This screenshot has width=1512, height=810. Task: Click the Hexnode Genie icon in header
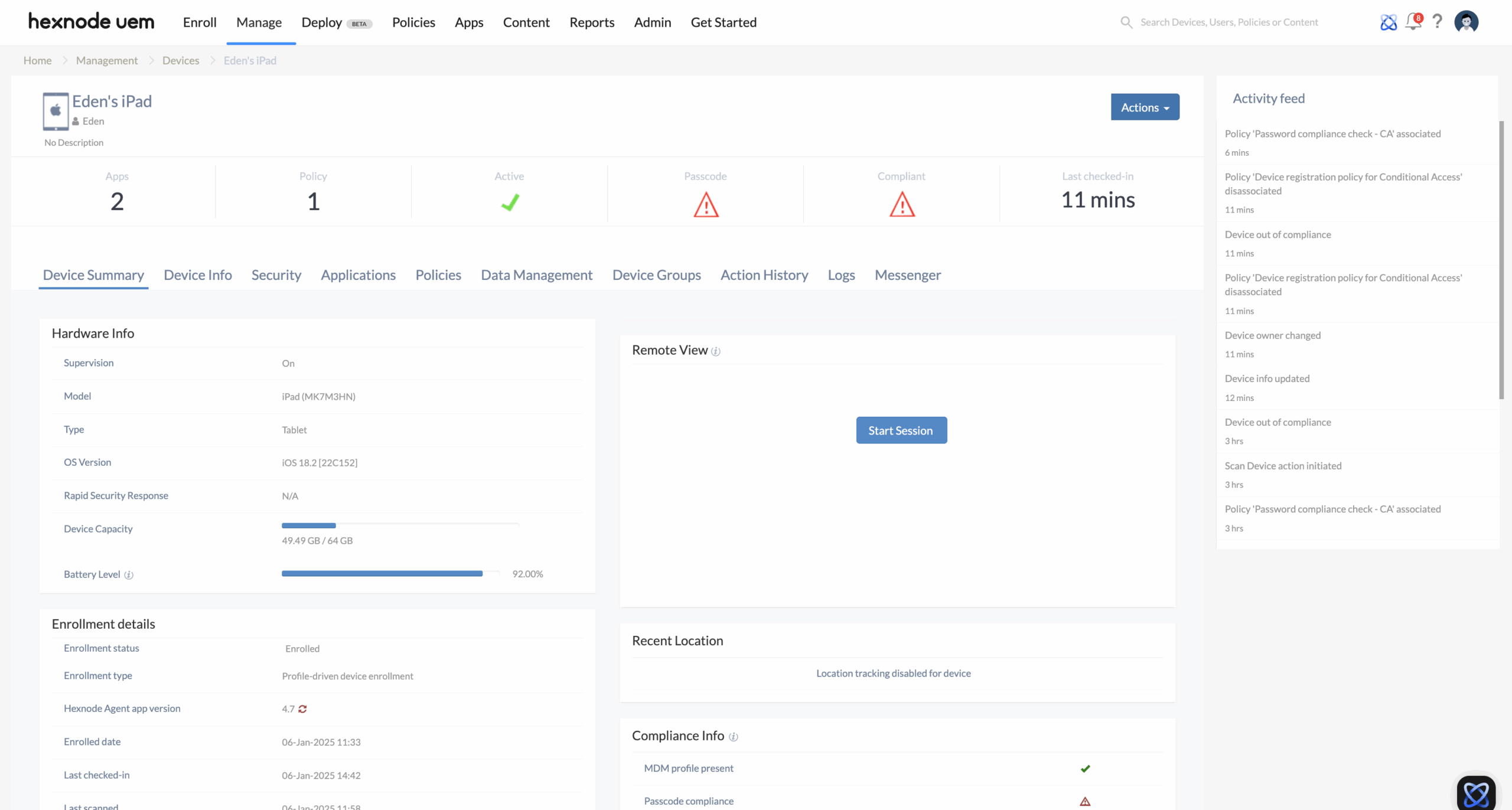tap(1388, 22)
